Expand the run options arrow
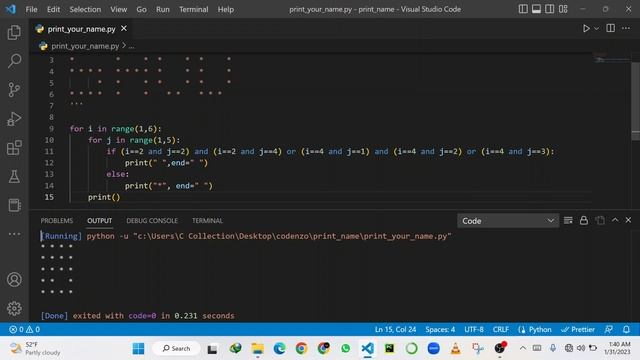640x360 pixels. tap(596, 29)
